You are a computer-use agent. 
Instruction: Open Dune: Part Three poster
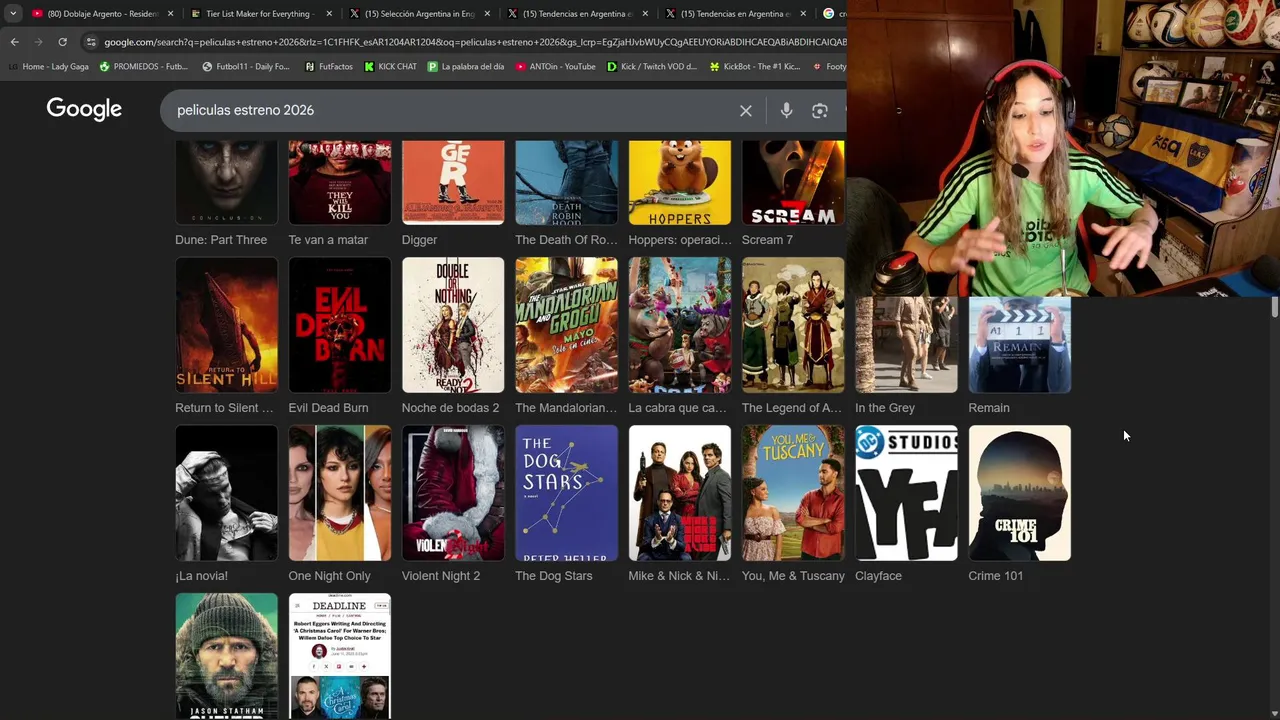tap(226, 182)
